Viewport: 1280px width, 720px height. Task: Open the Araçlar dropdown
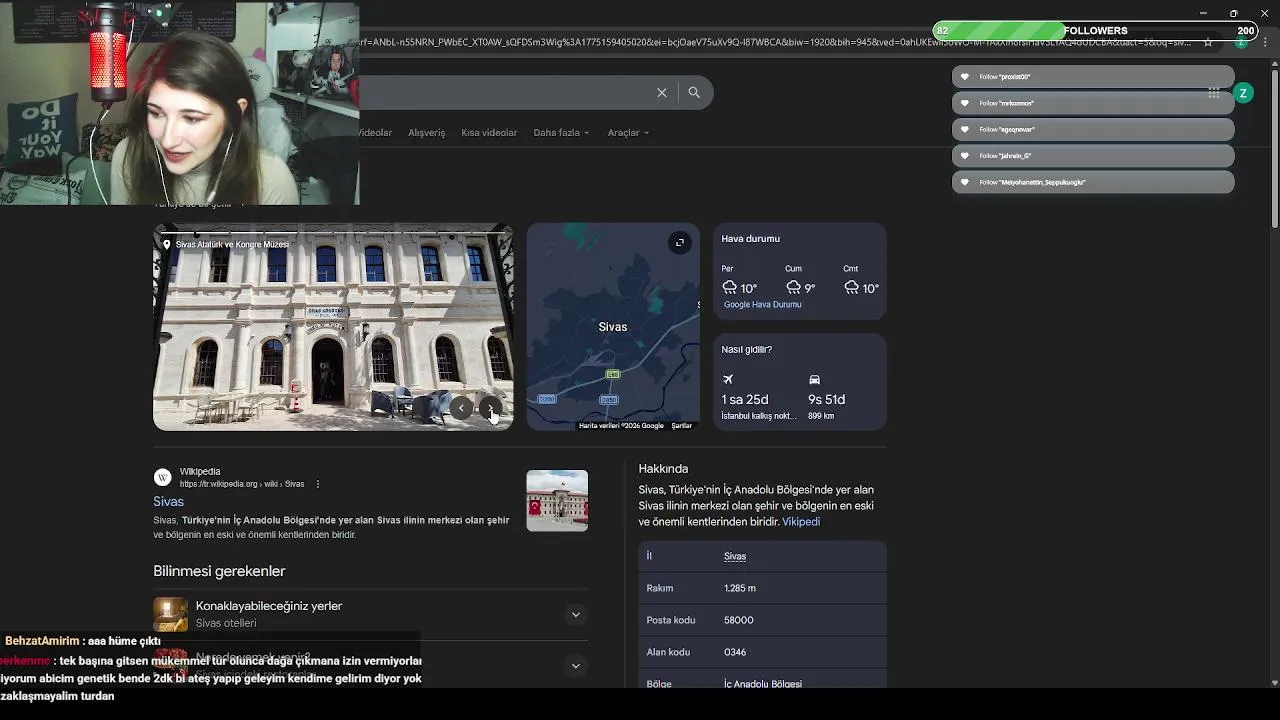click(628, 133)
